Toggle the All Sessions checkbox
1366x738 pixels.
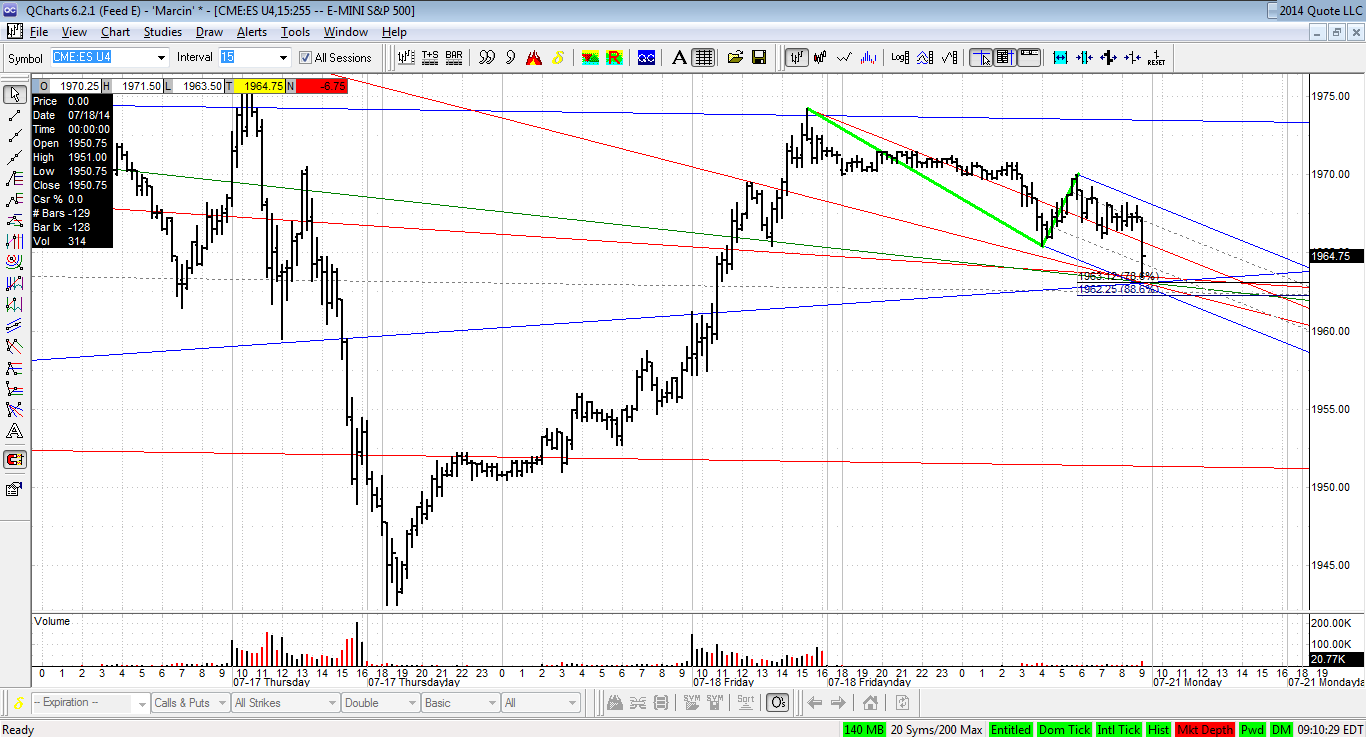coord(306,58)
